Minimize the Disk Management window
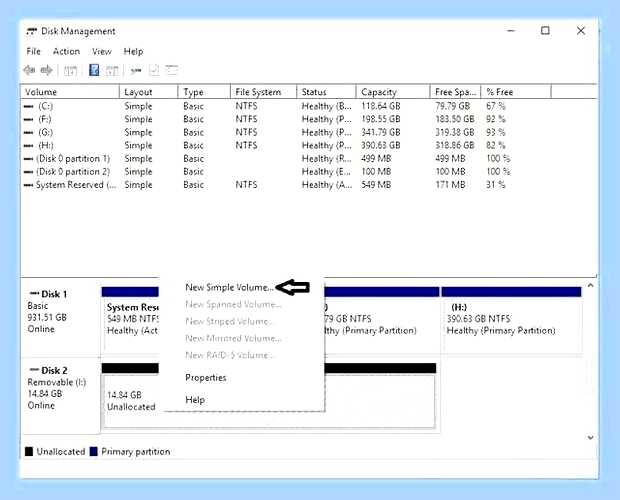The width and height of the screenshot is (620, 500). [x=511, y=30]
